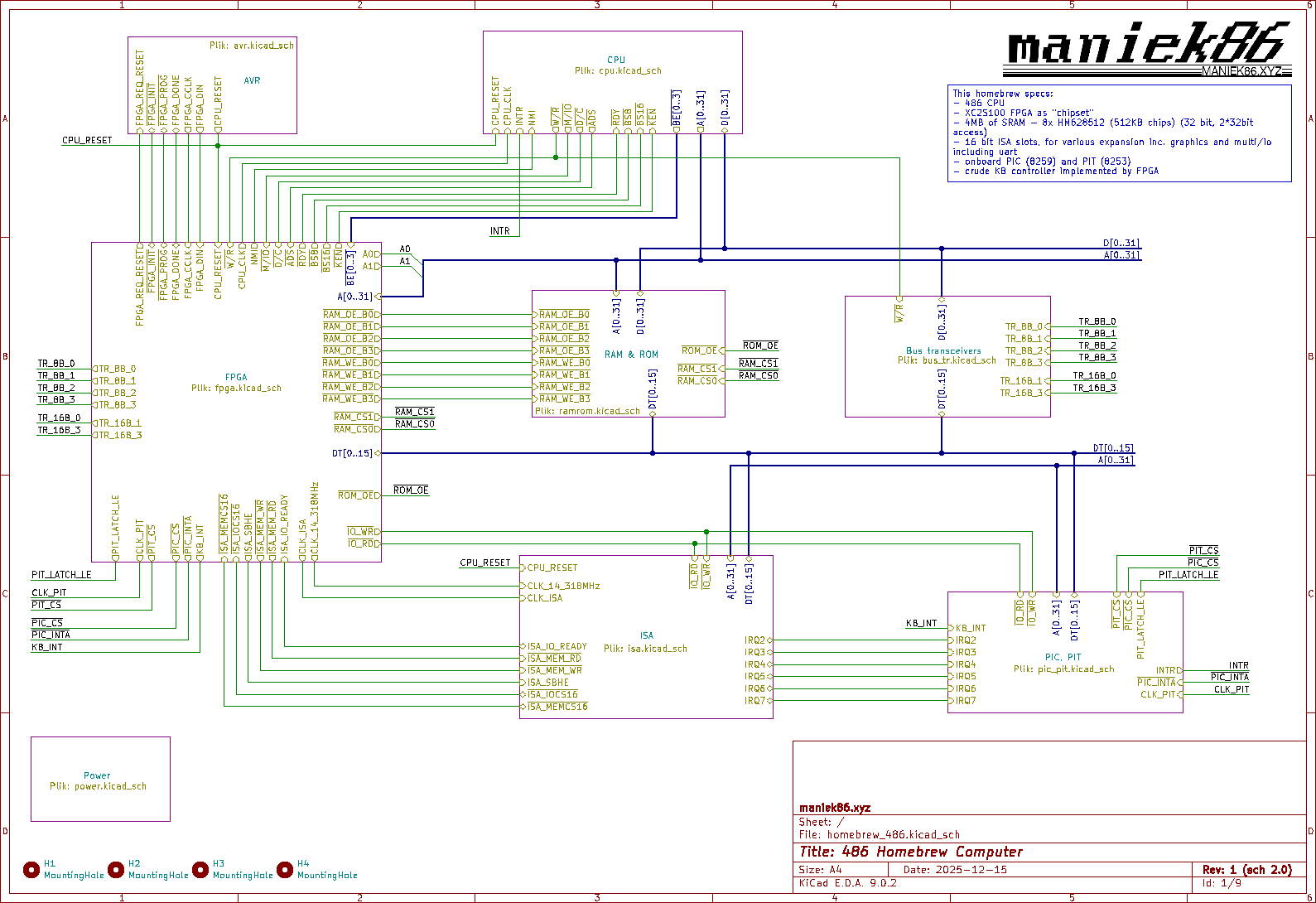Click the junction dot on the CPU_RESET wire
This screenshot has height=903, width=1316.
click(218, 146)
